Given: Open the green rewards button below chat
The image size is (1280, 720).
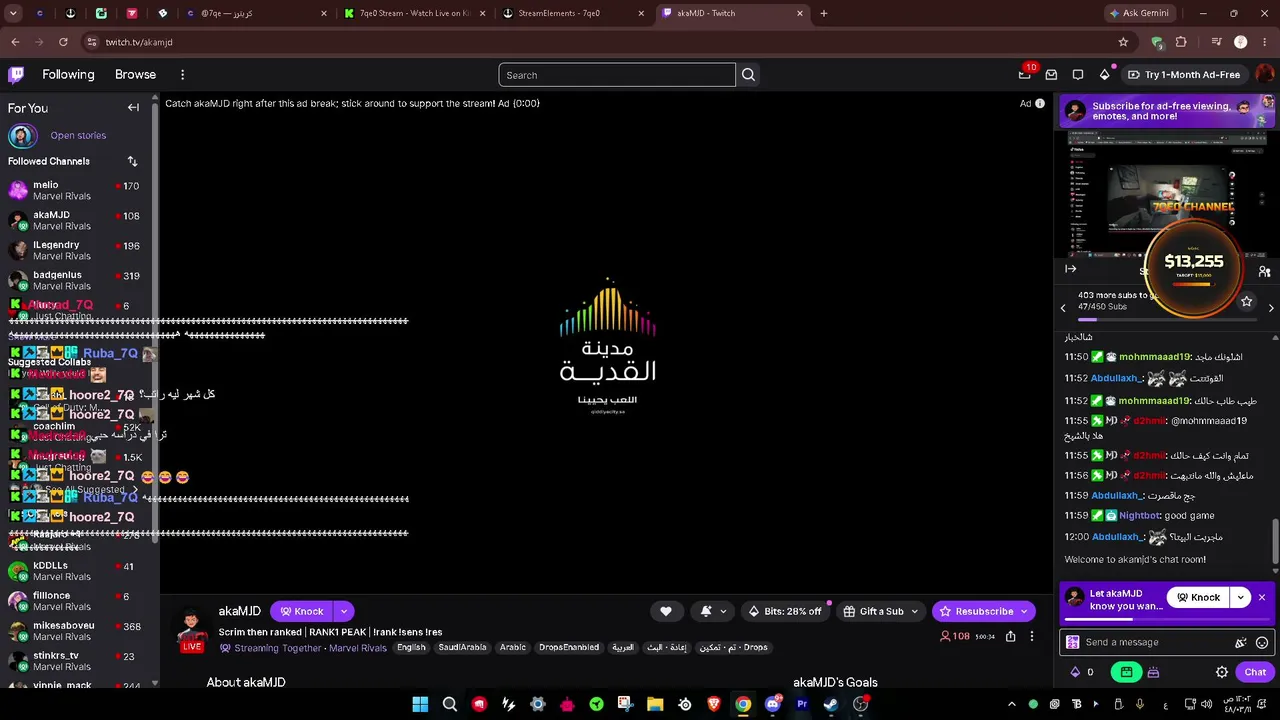Looking at the screenshot, I should (1126, 673).
